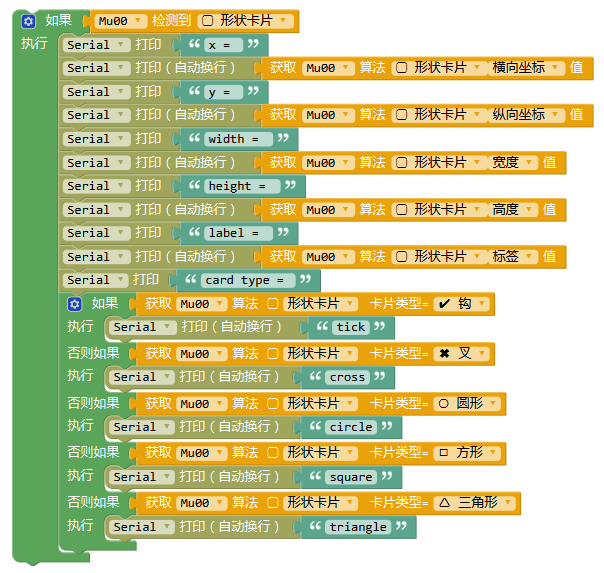This screenshot has width=604, height=573.
Task: Click the 'triangle' string field
Action: (x=358, y=527)
